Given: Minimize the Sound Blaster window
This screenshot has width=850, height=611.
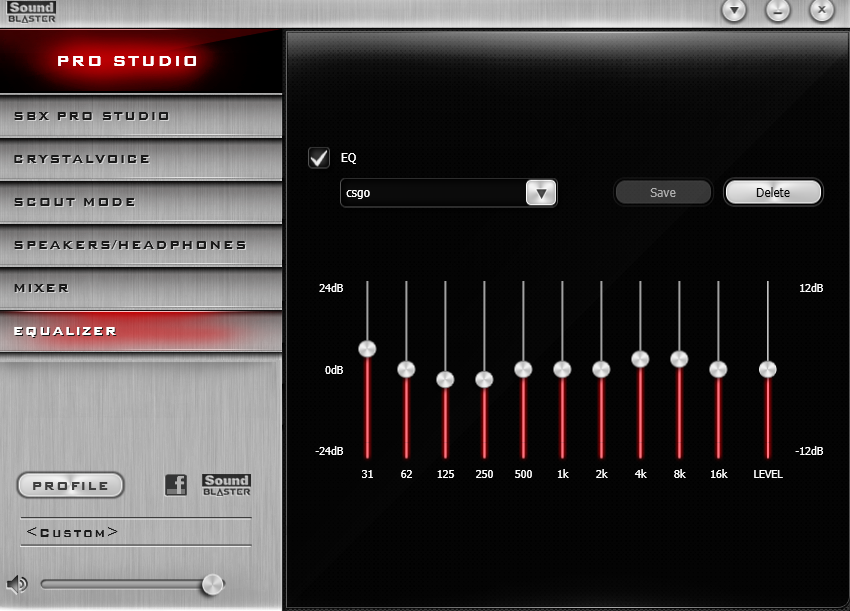Looking at the screenshot, I should point(778,10).
